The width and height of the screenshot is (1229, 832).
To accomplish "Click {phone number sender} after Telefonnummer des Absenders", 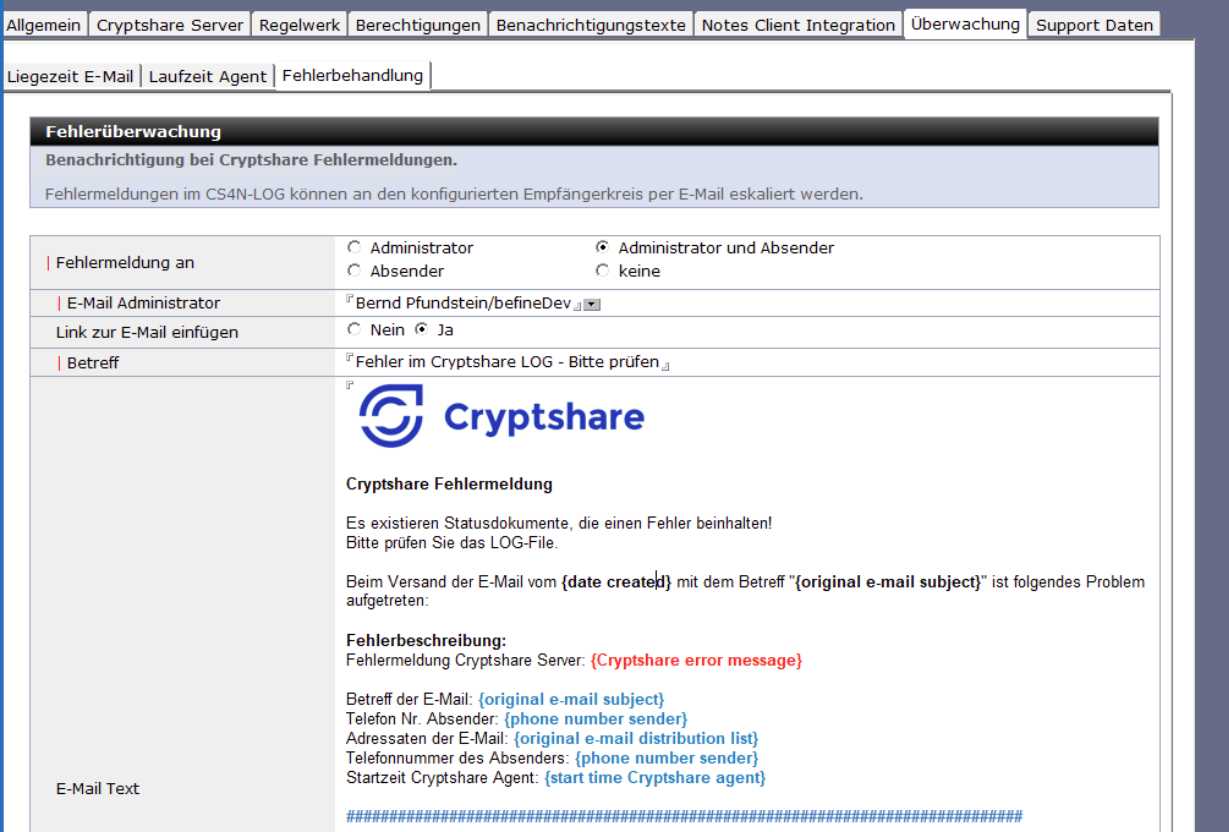I will pyautogui.click(x=667, y=758).
